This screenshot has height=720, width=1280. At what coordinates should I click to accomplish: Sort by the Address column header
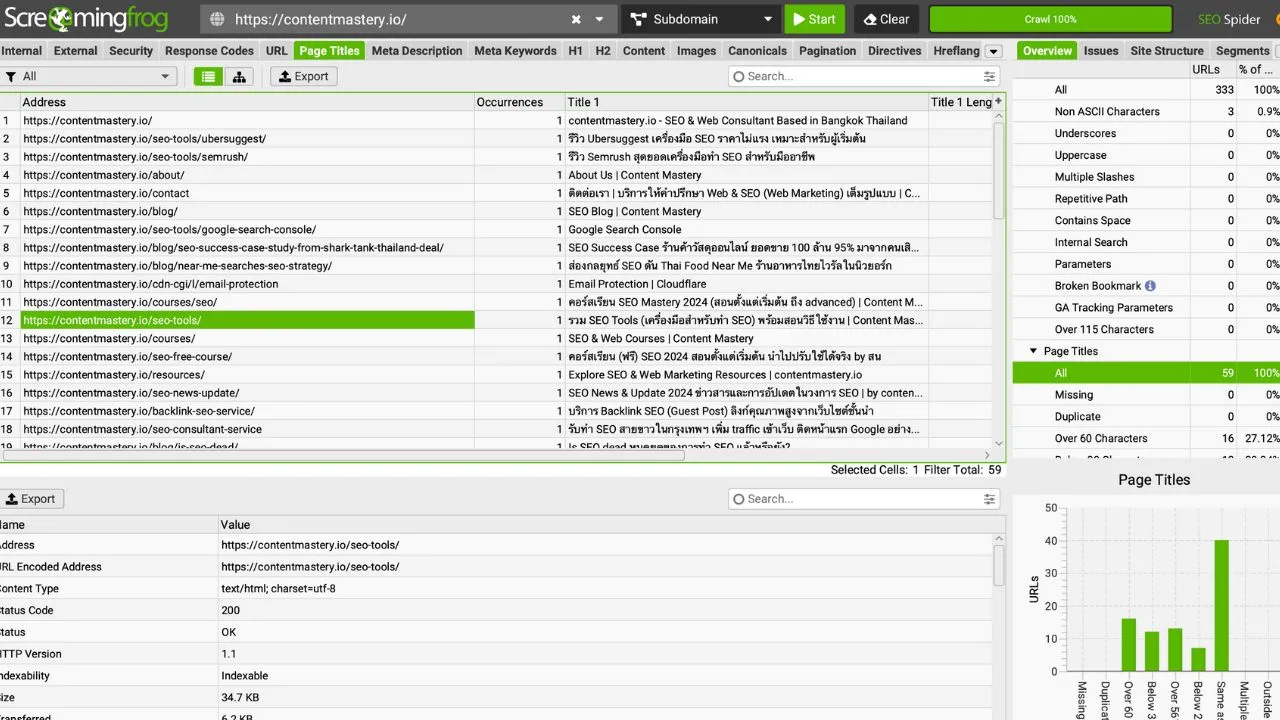pos(247,102)
